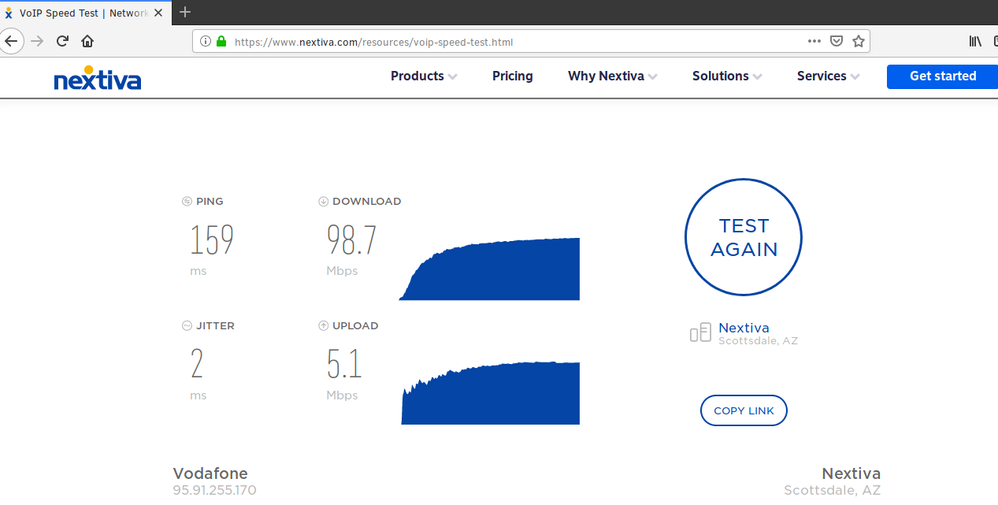Click the upload arrow icon beside UPLOAD
Viewport: 998px width, 505px height.
[x=323, y=325]
